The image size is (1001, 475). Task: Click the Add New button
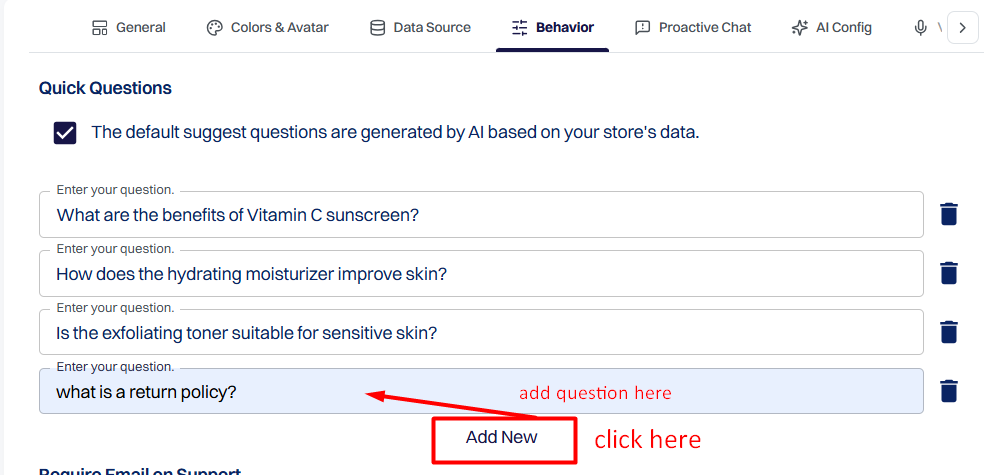(x=502, y=437)
